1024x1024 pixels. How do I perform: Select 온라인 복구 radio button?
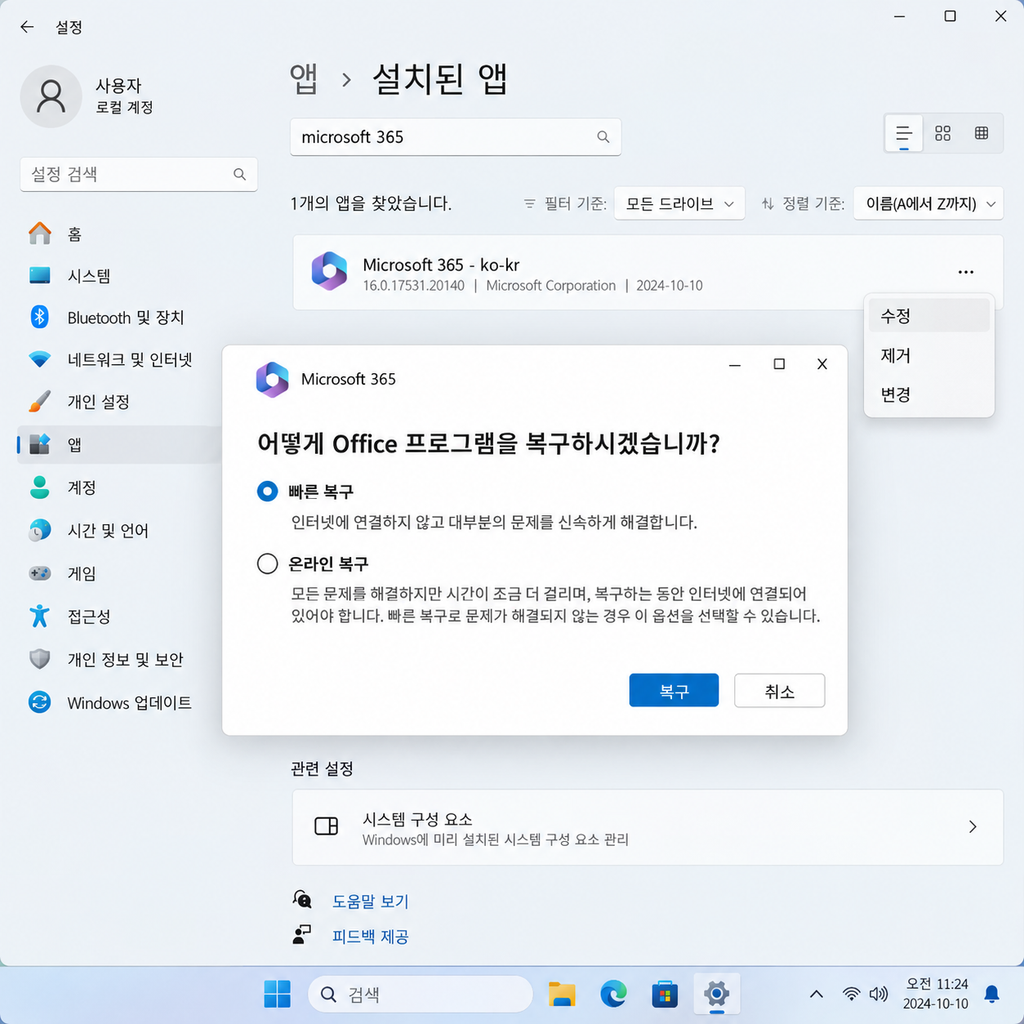point(267,563)
